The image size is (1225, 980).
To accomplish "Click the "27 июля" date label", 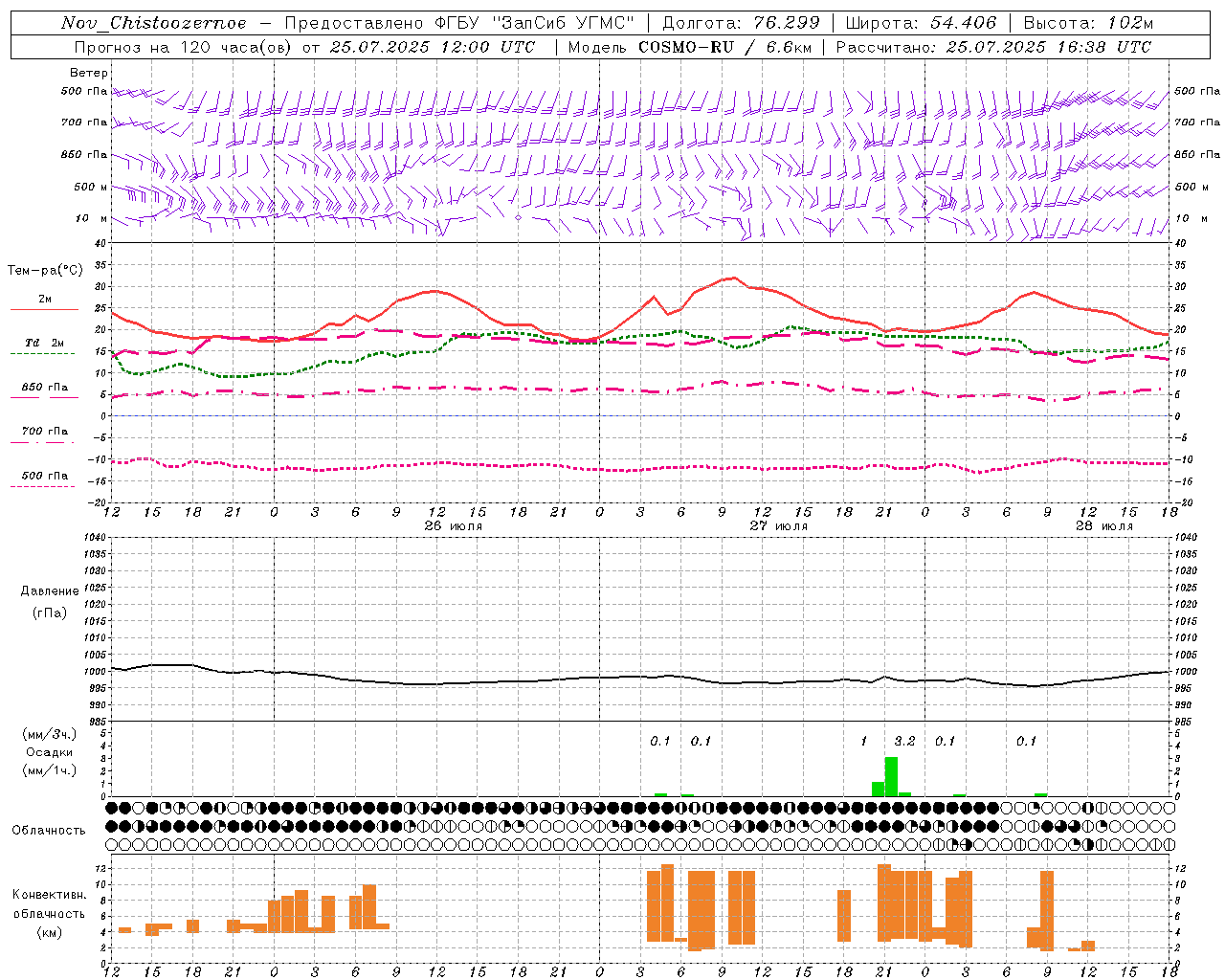I will pos(778,526).
